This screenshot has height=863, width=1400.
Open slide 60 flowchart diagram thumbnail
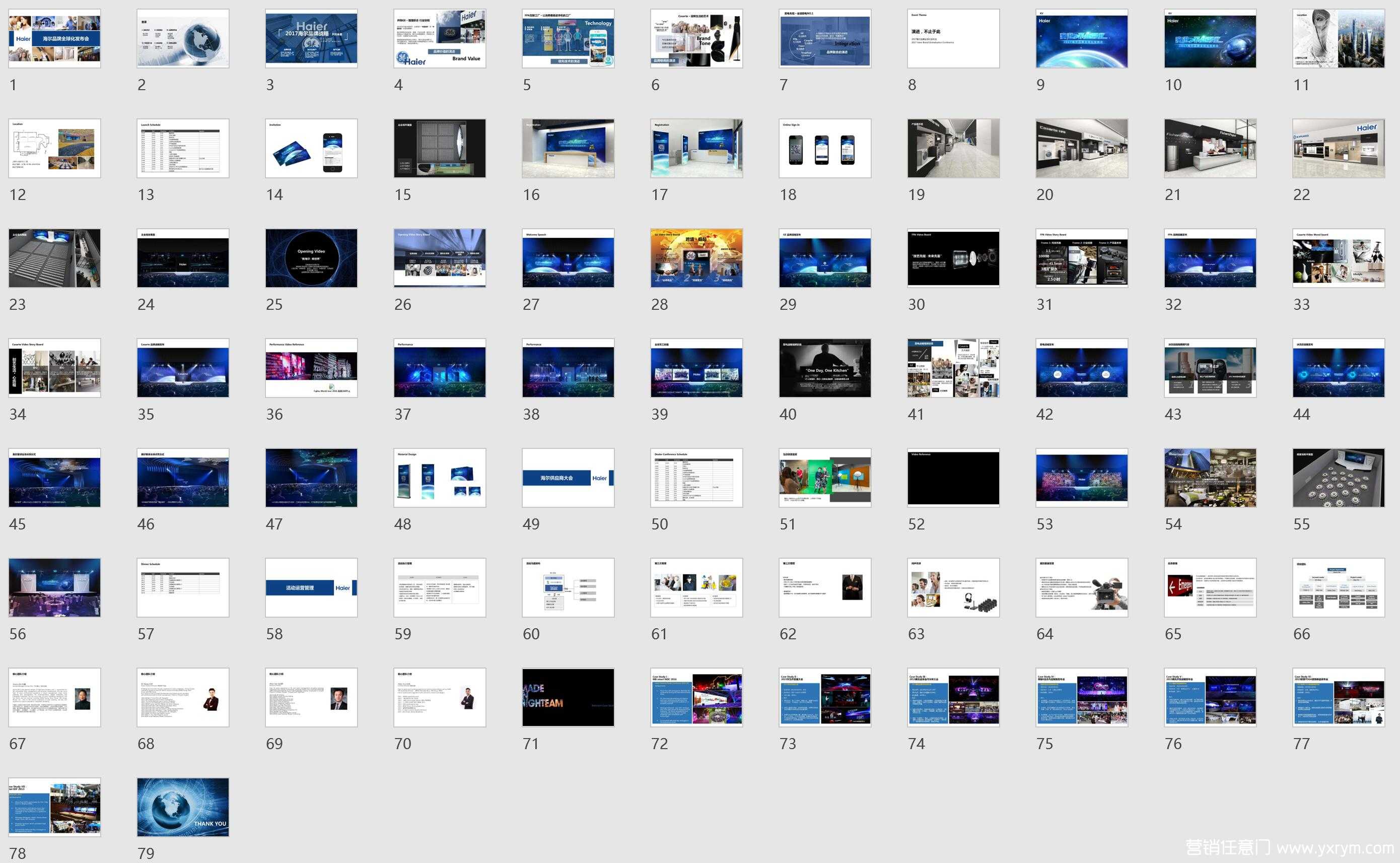[568, 588]
